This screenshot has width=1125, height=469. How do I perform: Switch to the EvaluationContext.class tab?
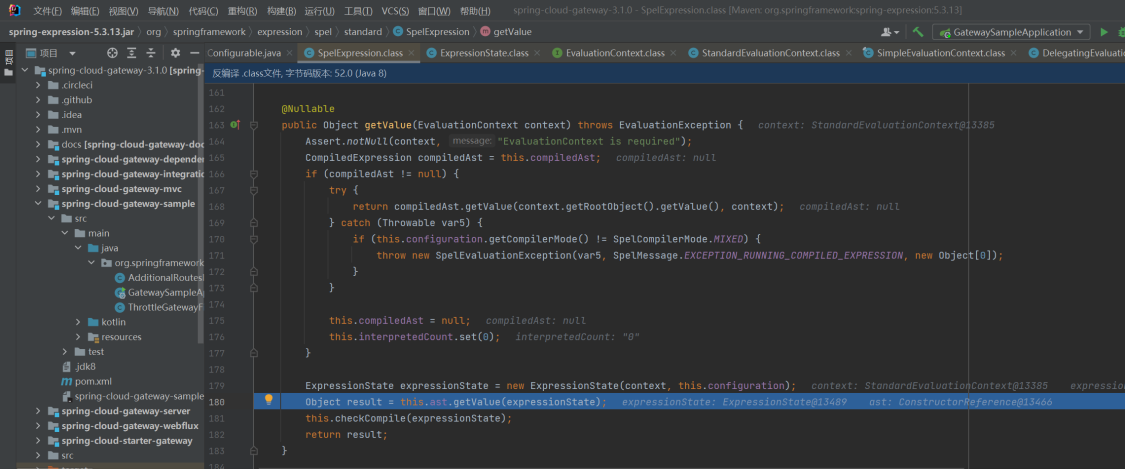pyautogui.click(x=615, y=53)
